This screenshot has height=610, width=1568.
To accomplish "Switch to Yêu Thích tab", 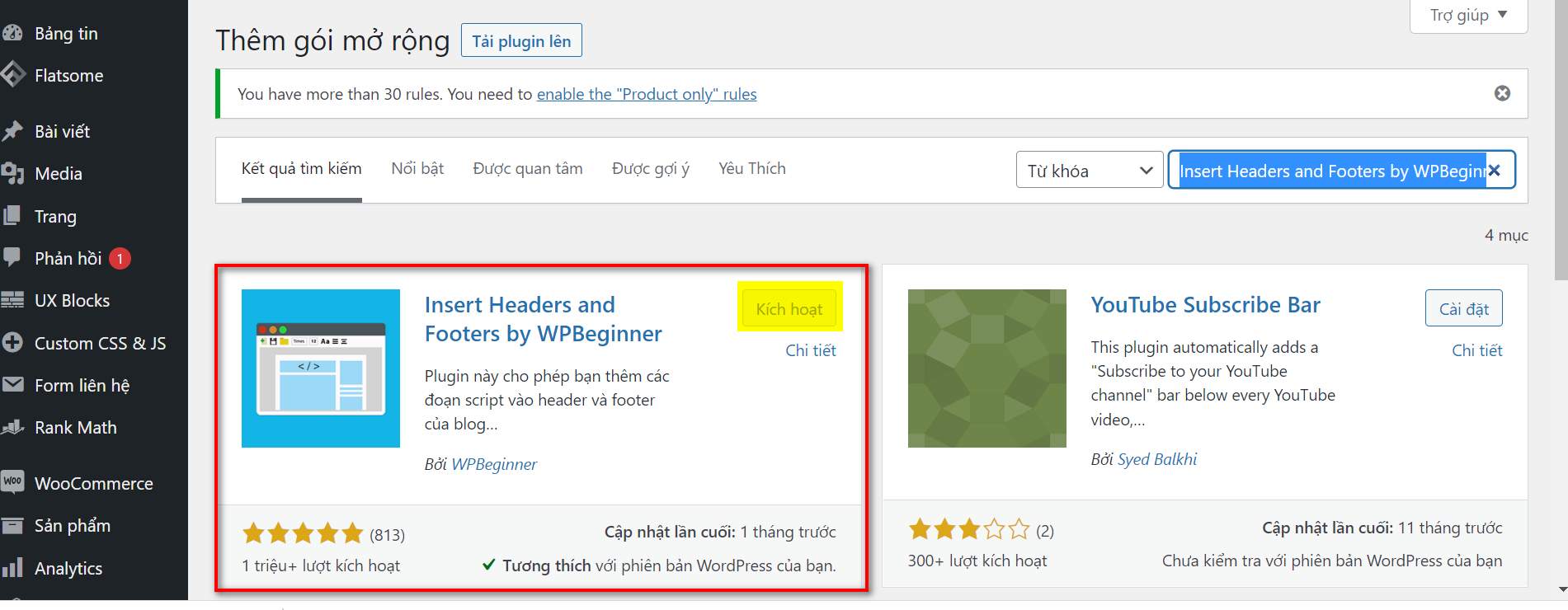I will 752,169.
